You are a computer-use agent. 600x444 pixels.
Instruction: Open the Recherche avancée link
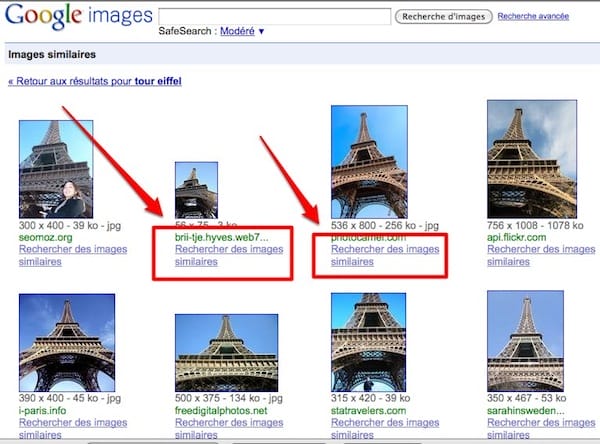533,16
